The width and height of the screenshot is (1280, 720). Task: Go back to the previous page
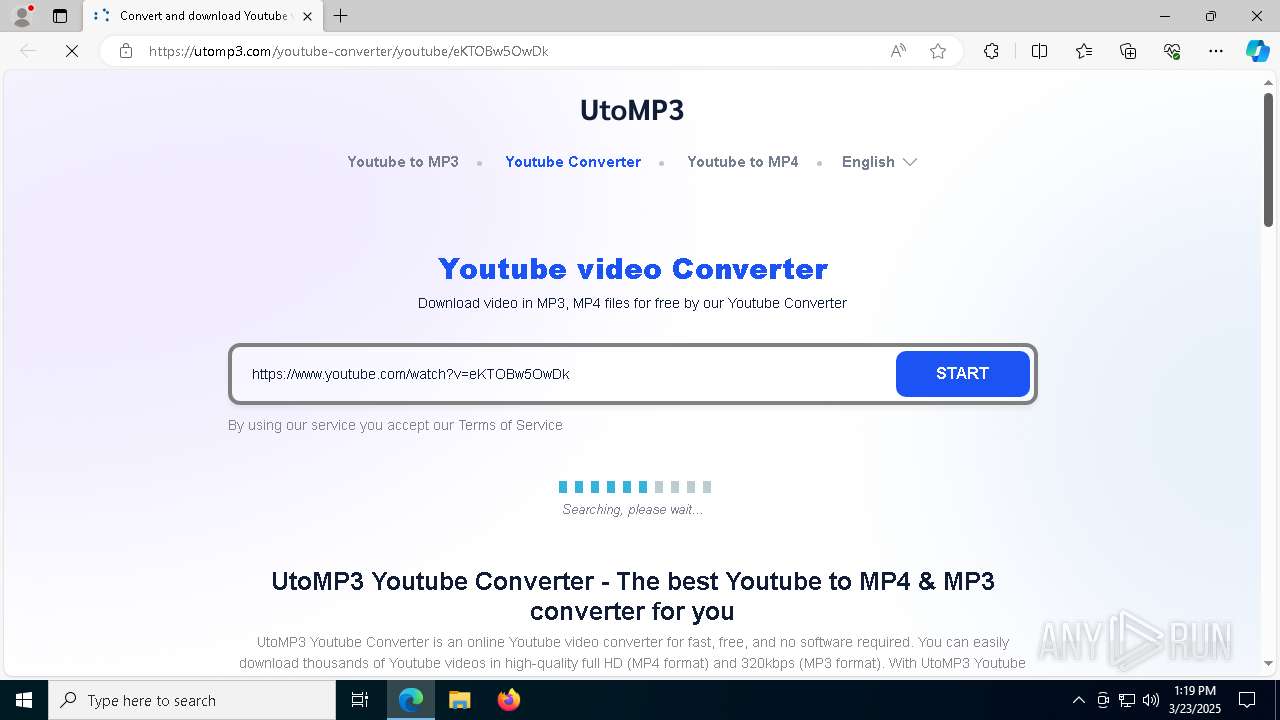point(28,51)
